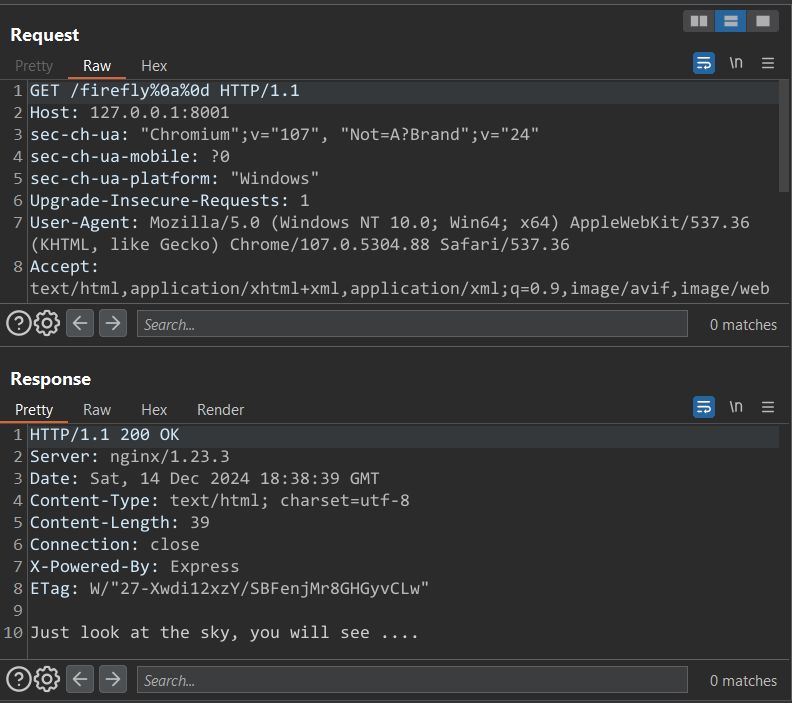
Task: Go to next match in Request search
Action: click(113, 324)
